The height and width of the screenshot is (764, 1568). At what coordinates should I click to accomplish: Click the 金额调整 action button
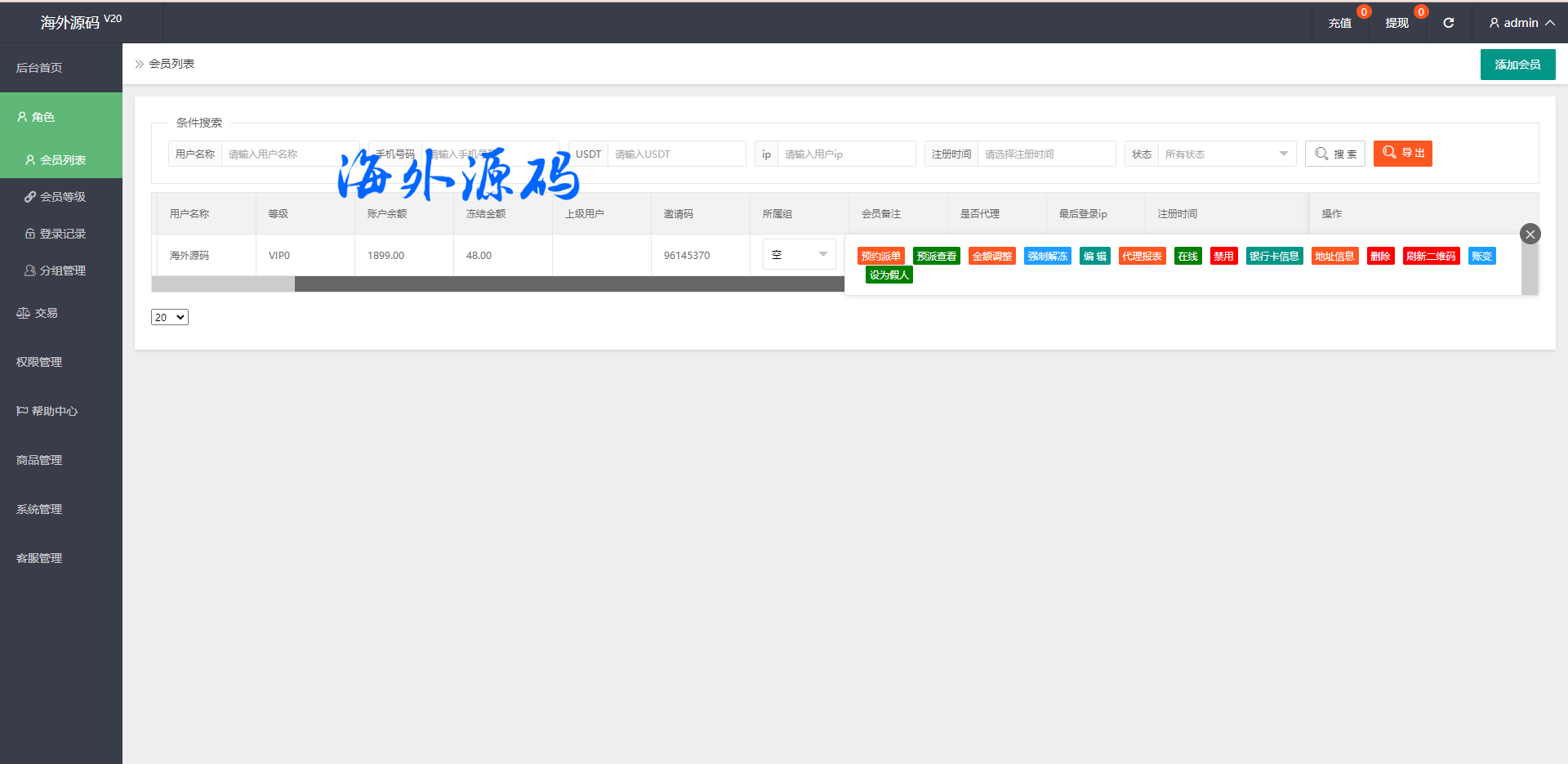pyautogui.click(x=991, y=256)
